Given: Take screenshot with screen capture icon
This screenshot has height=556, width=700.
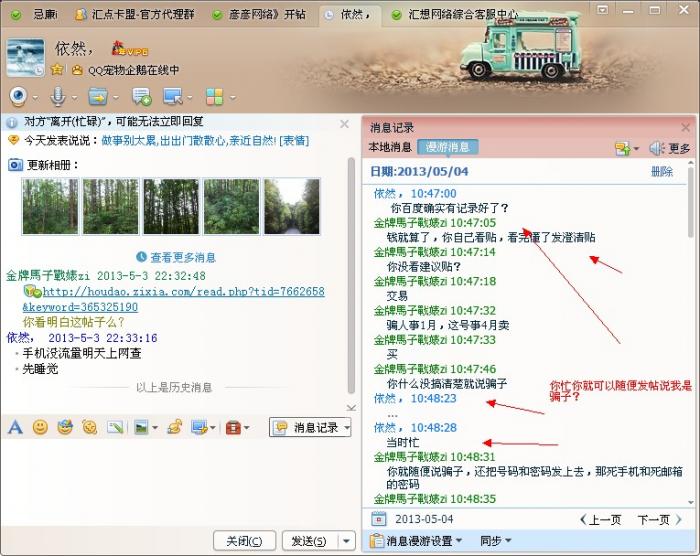Looking at the screenshot, I should tap(199, 427).
